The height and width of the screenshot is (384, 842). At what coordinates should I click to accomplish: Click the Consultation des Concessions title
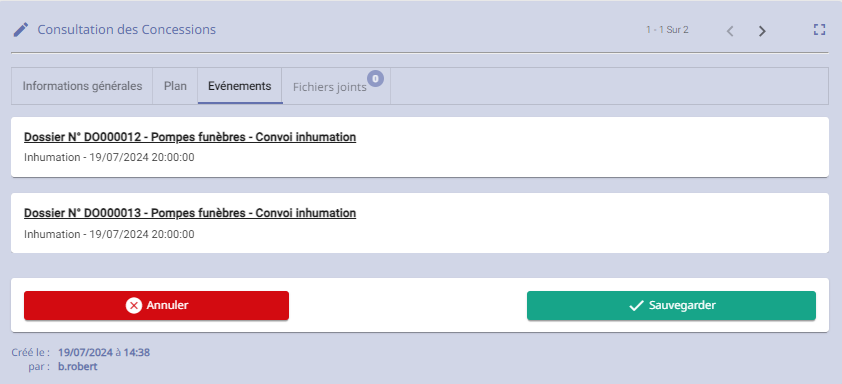tap(126, 30)
